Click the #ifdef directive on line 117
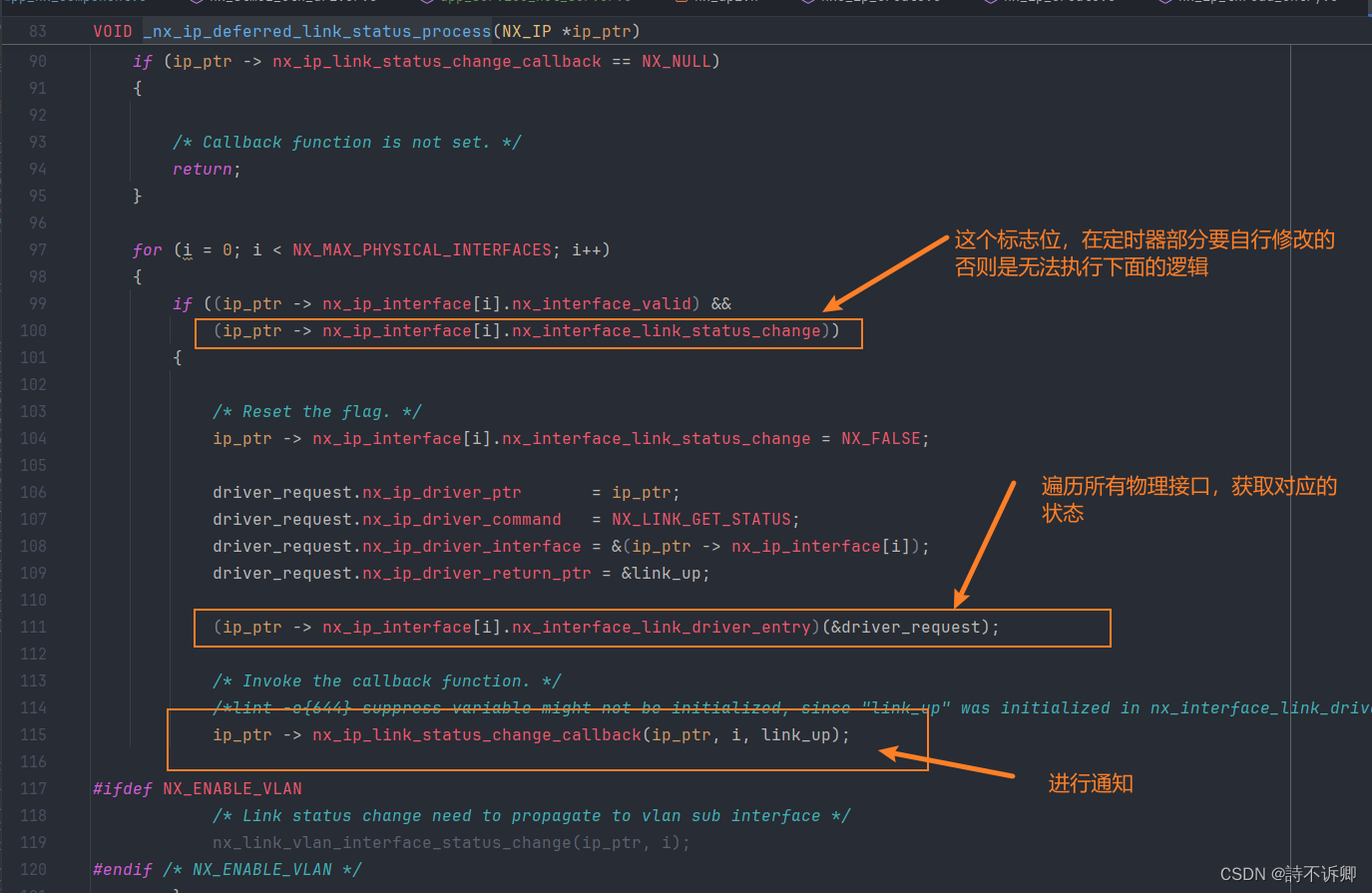This screenshot has height=893, width=1372. [x=123, y=788]
